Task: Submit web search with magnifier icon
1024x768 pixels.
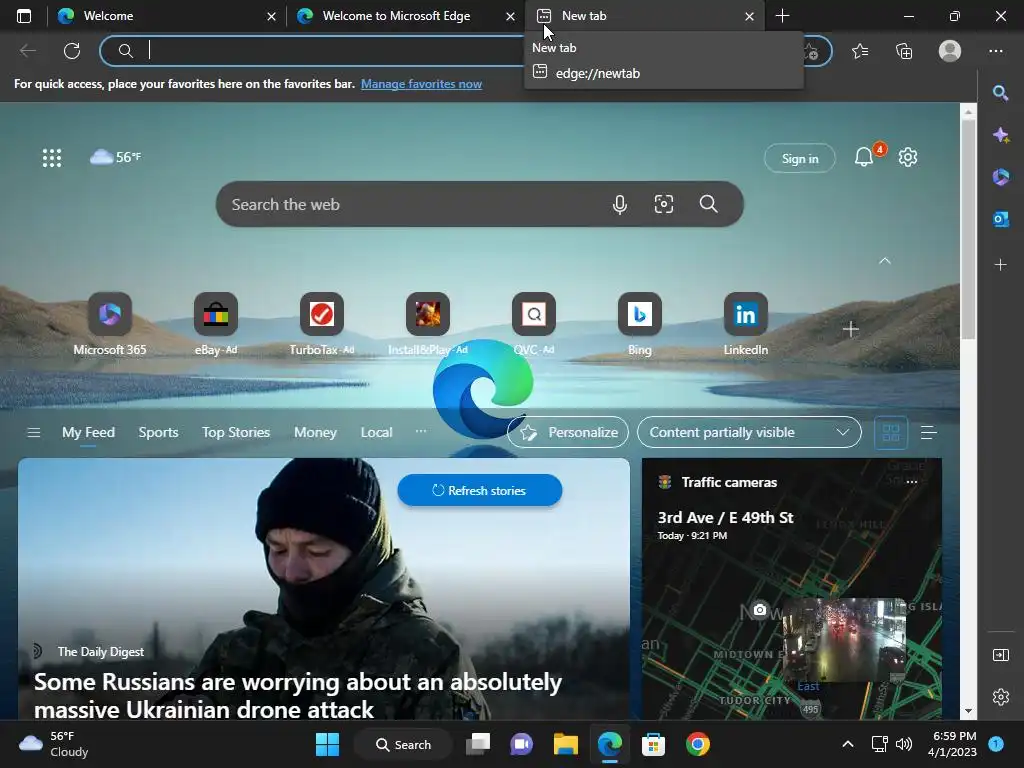Action: pos(709,204)
